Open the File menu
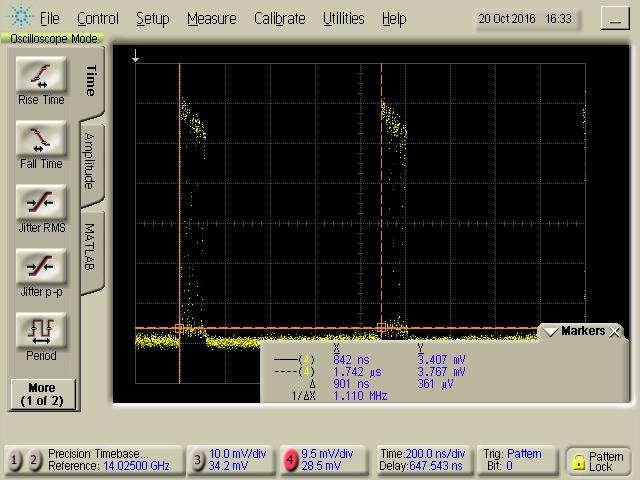 click(x=49, y=19)
